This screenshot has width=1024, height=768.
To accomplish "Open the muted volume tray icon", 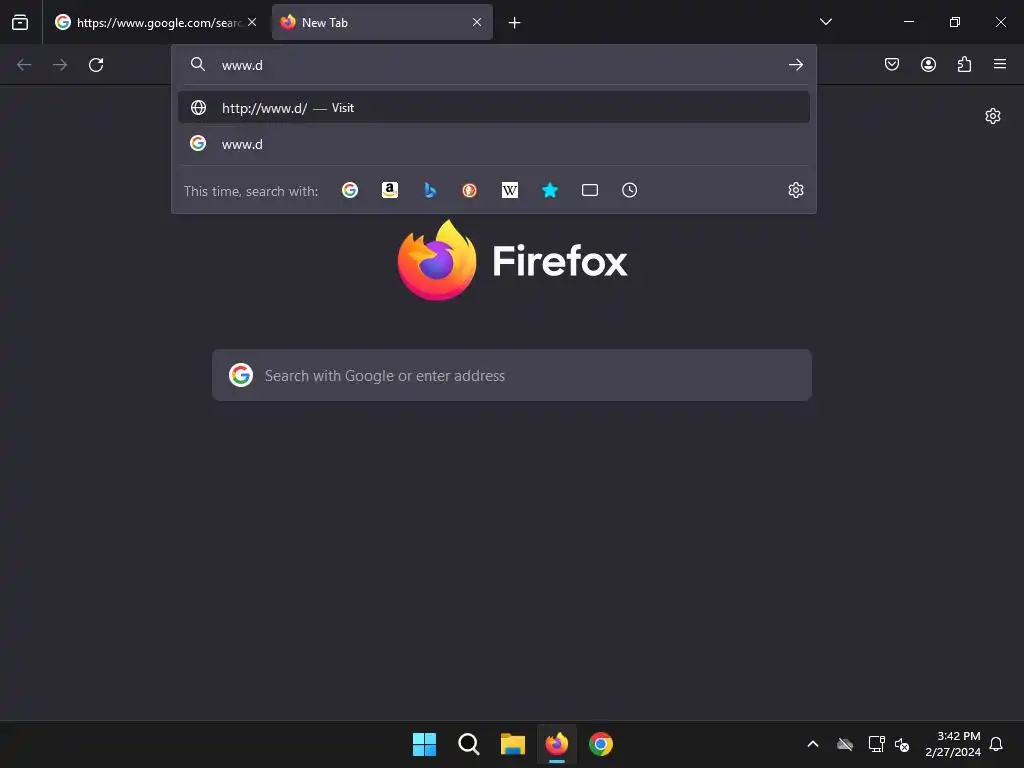I will 902,744.
